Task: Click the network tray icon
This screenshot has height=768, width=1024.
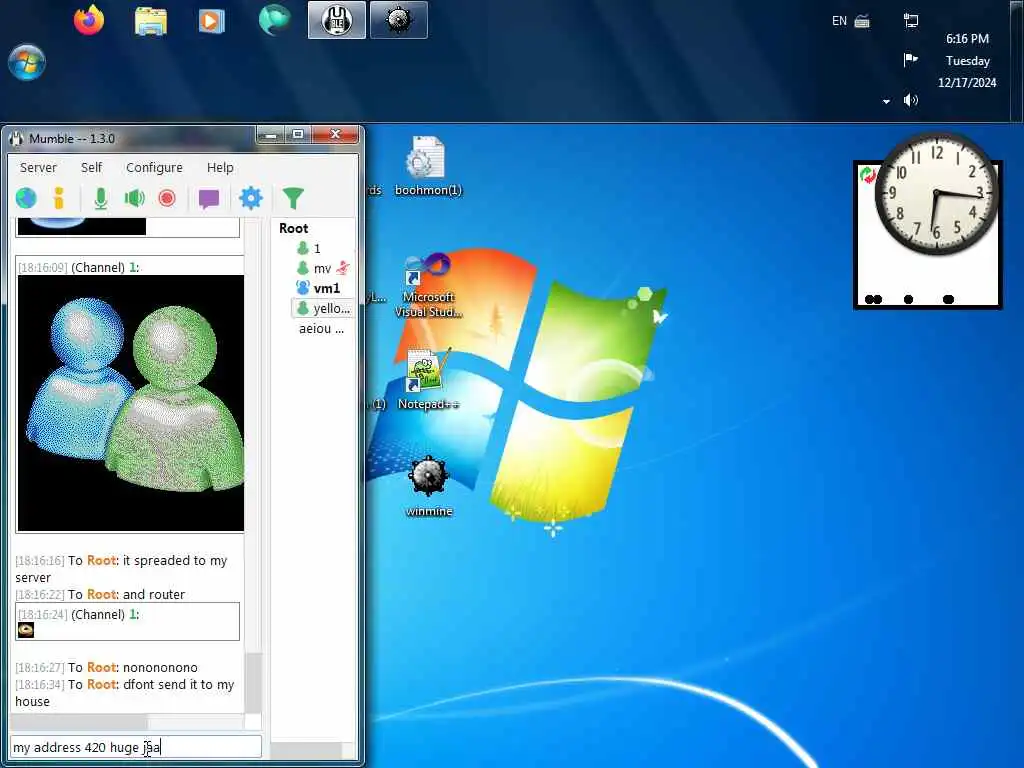Action: 910,21
